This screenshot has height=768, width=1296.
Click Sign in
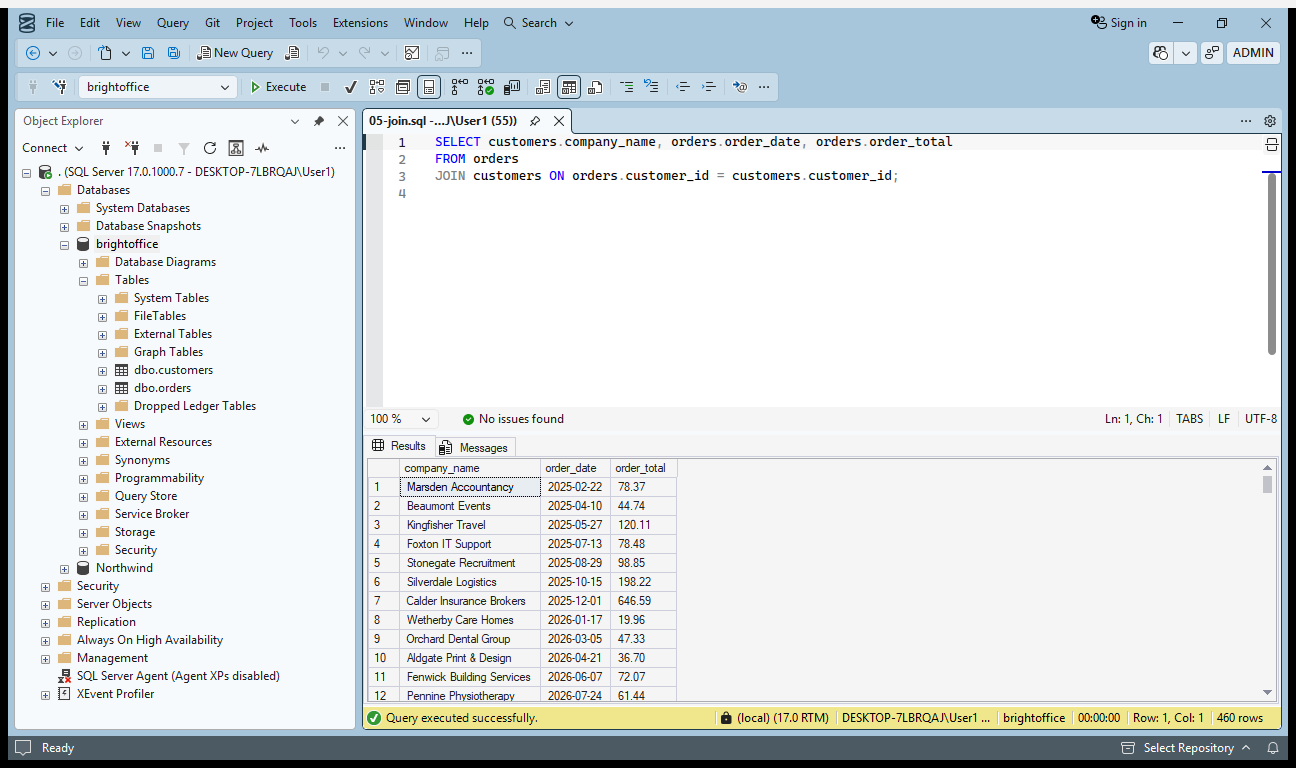click(1120, 23)
